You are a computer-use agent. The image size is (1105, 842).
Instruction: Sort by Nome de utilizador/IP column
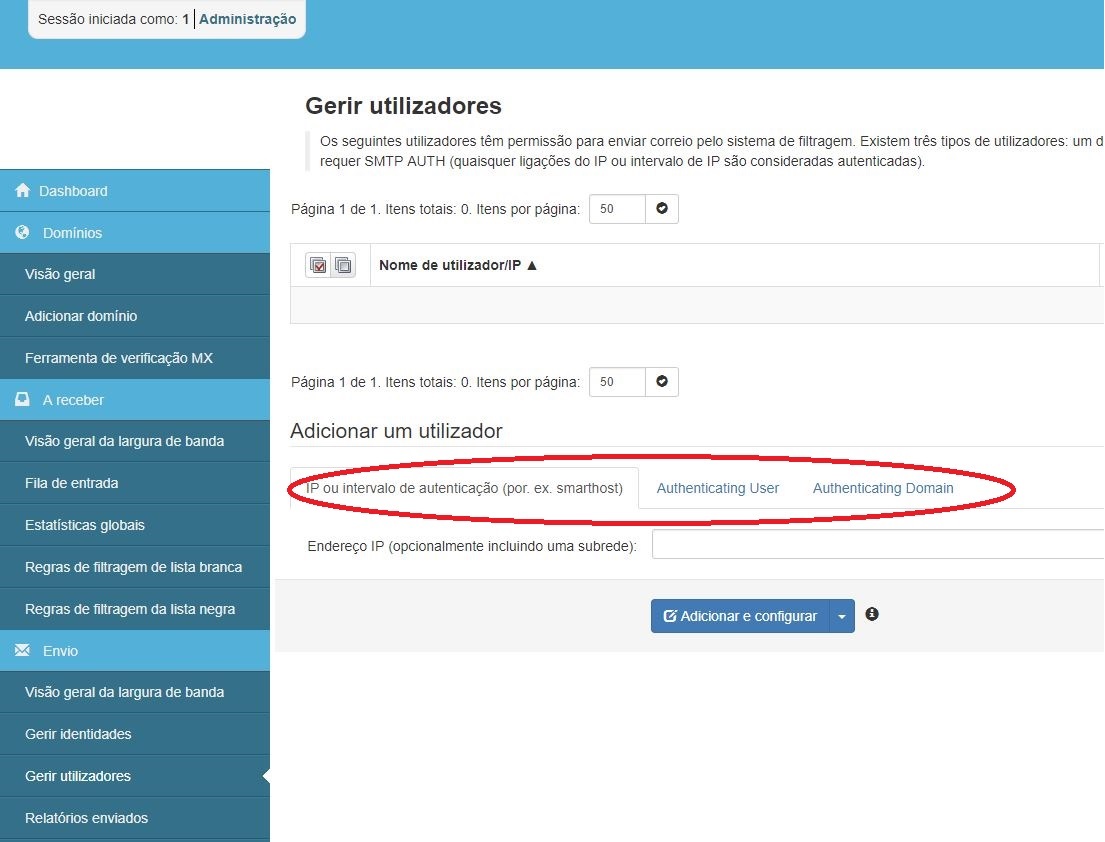(458, 265)
